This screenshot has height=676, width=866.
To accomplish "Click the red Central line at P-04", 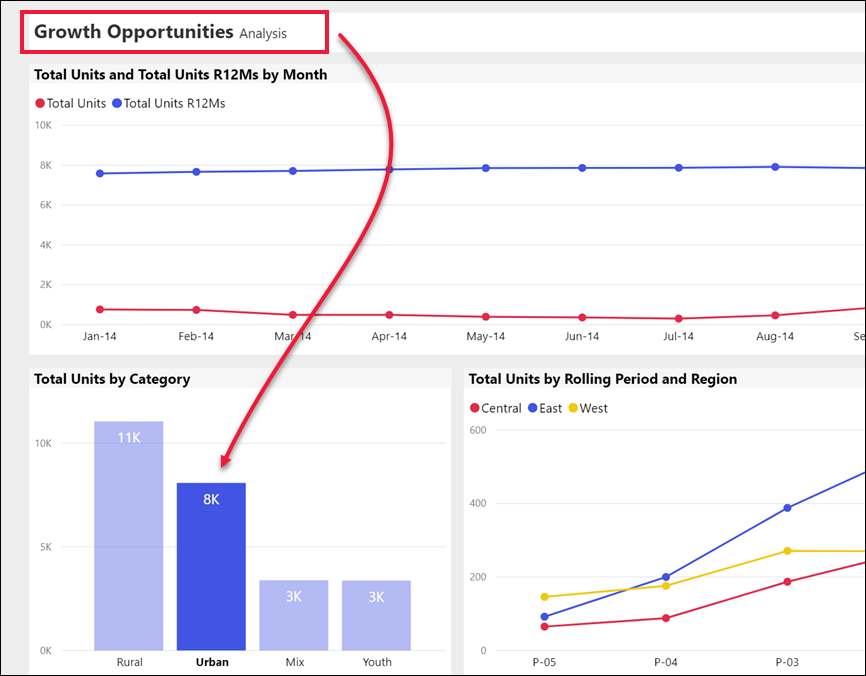I will click(666, 619).
